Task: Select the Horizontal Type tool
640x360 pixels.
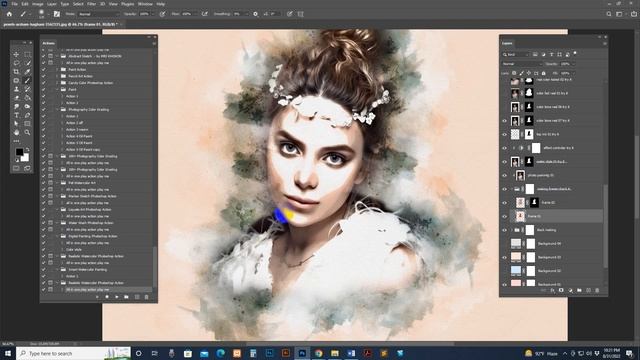Action: coord(16,115)
